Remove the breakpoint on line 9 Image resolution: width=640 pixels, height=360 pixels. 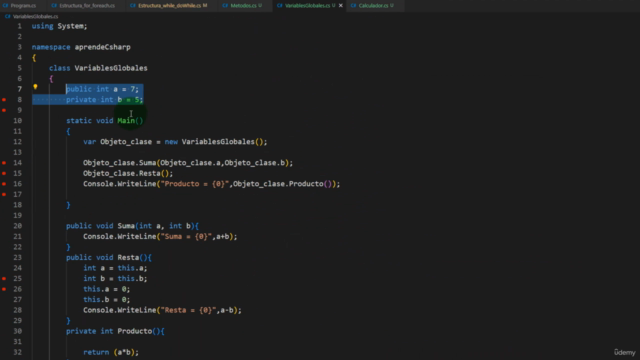click(x=4, y=110)
